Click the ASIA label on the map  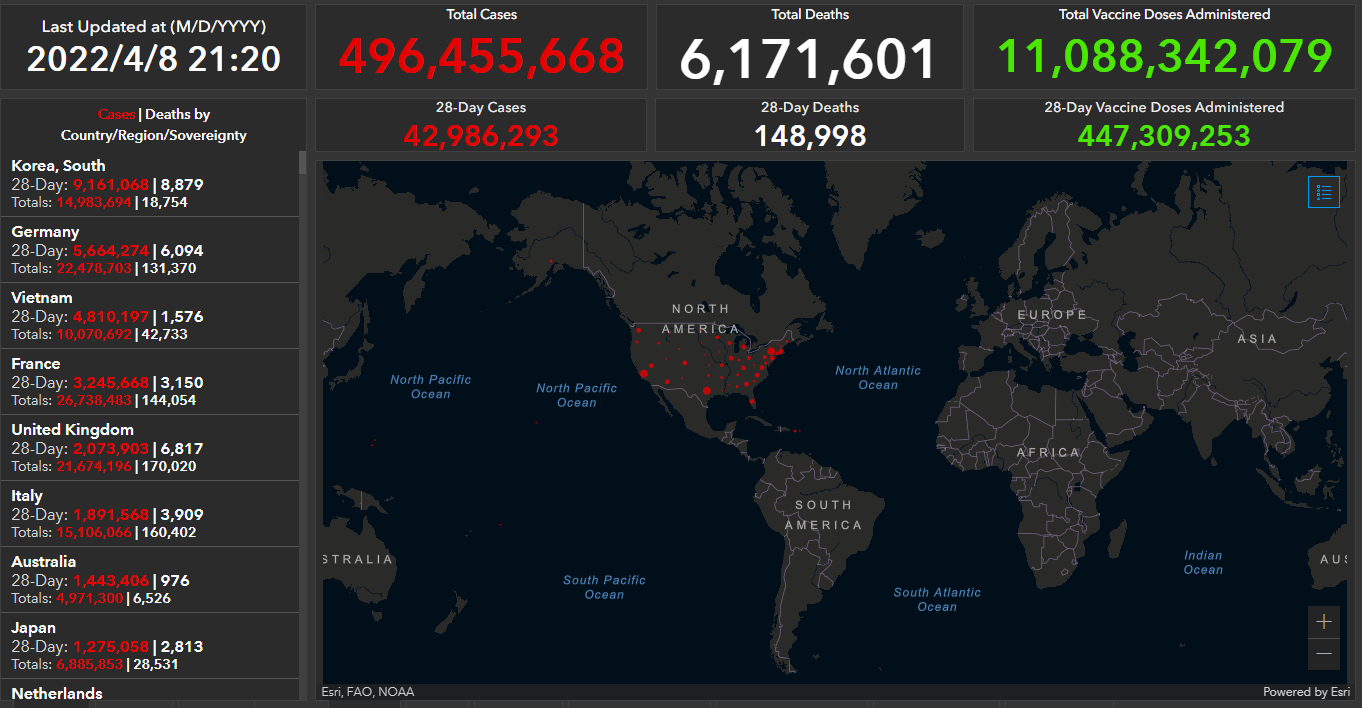(1257, 339)
